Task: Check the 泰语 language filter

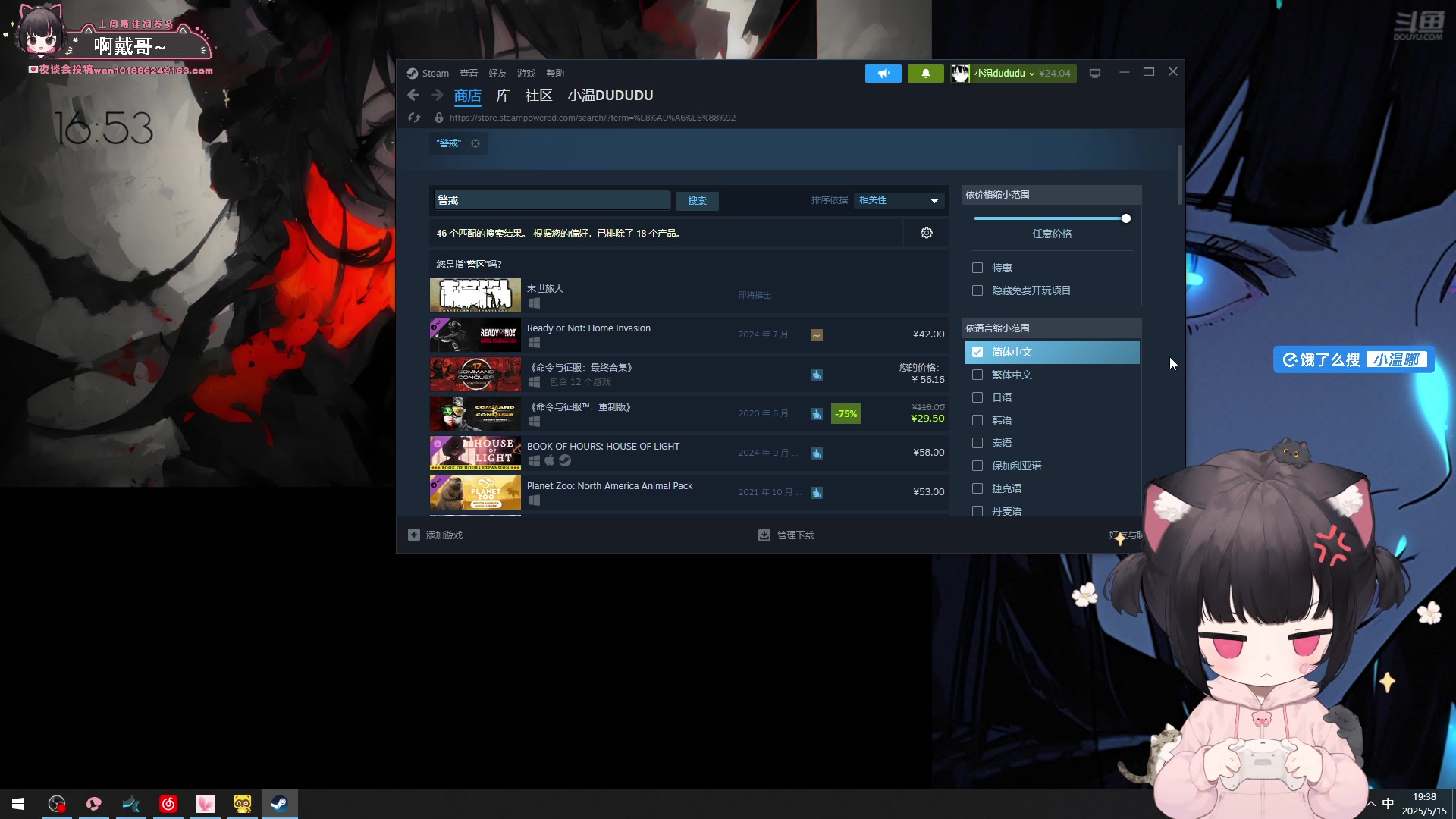Action: tap(977, 443)
